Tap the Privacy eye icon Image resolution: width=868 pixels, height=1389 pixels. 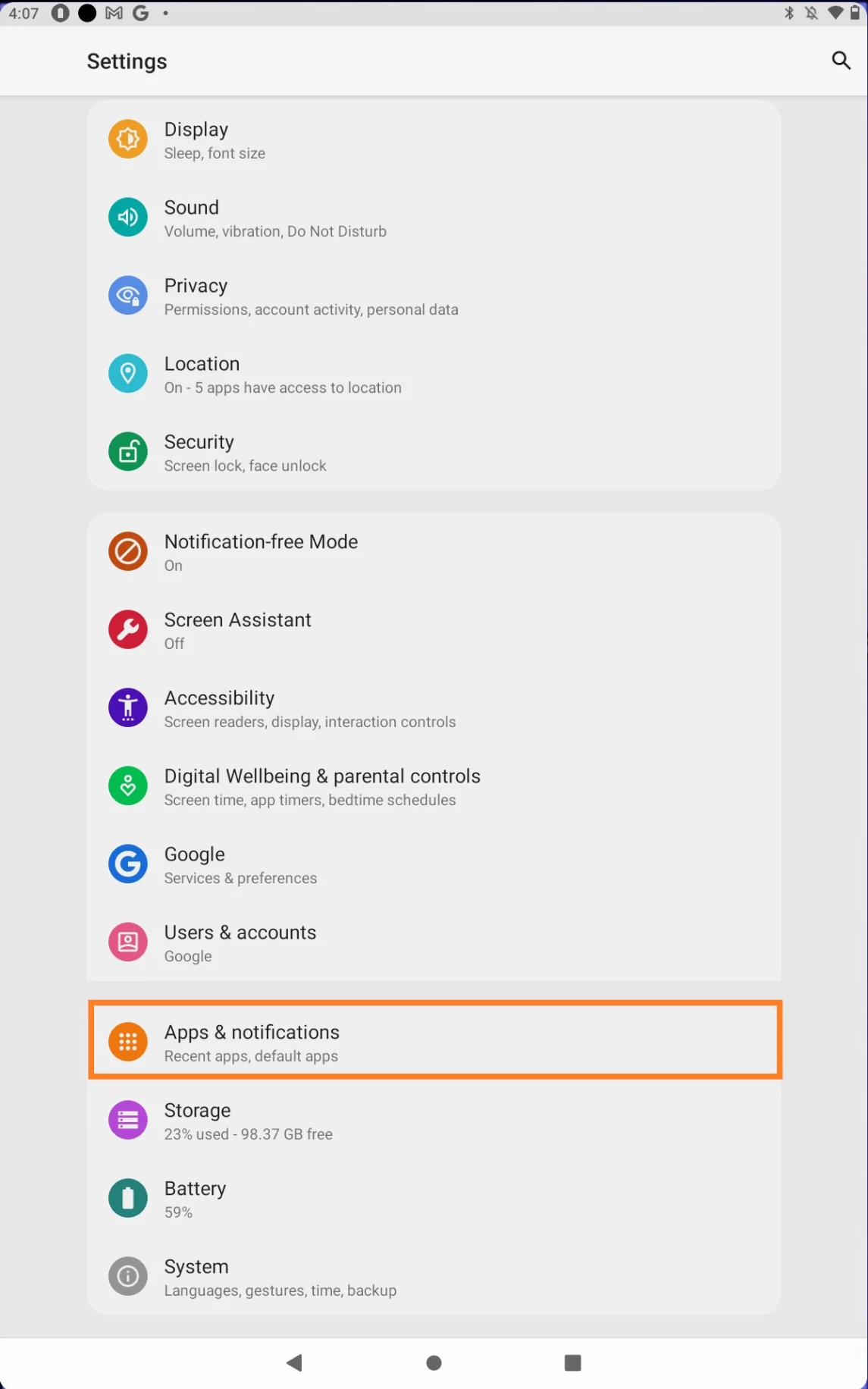pyautogui.click(x=128, y=296)
